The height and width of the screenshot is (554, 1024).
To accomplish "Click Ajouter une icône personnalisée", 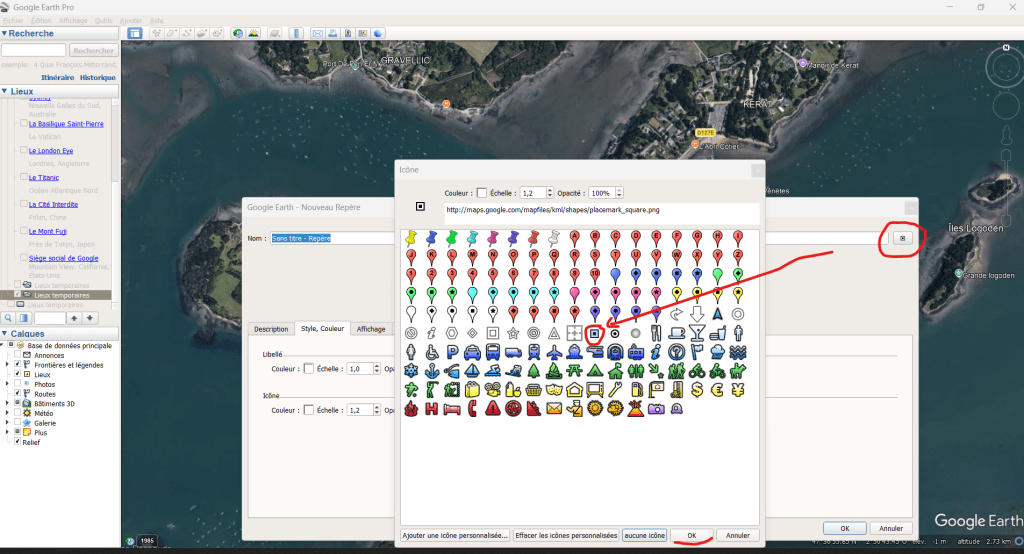I will pos(455,535).
